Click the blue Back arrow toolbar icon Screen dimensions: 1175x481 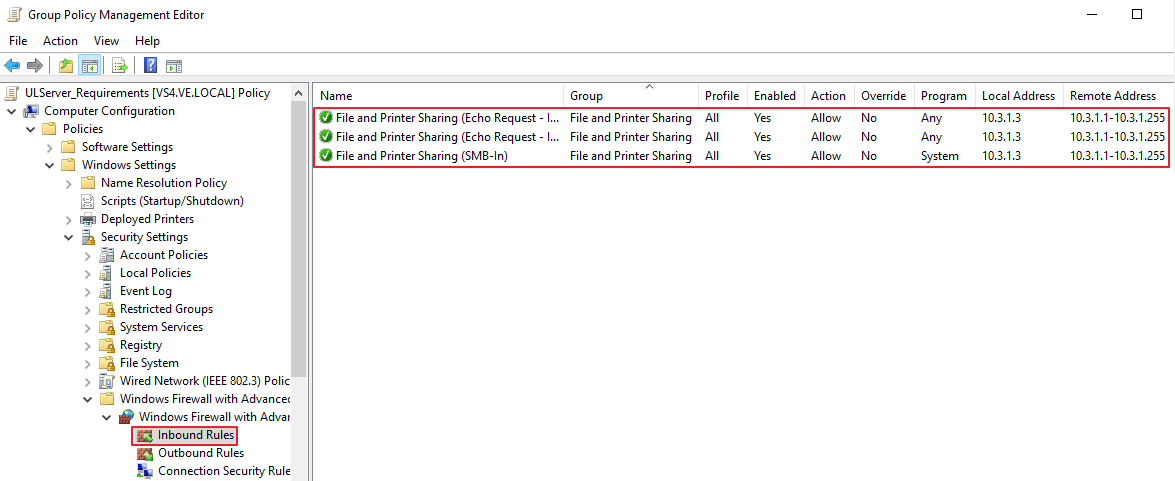[12, 65]
